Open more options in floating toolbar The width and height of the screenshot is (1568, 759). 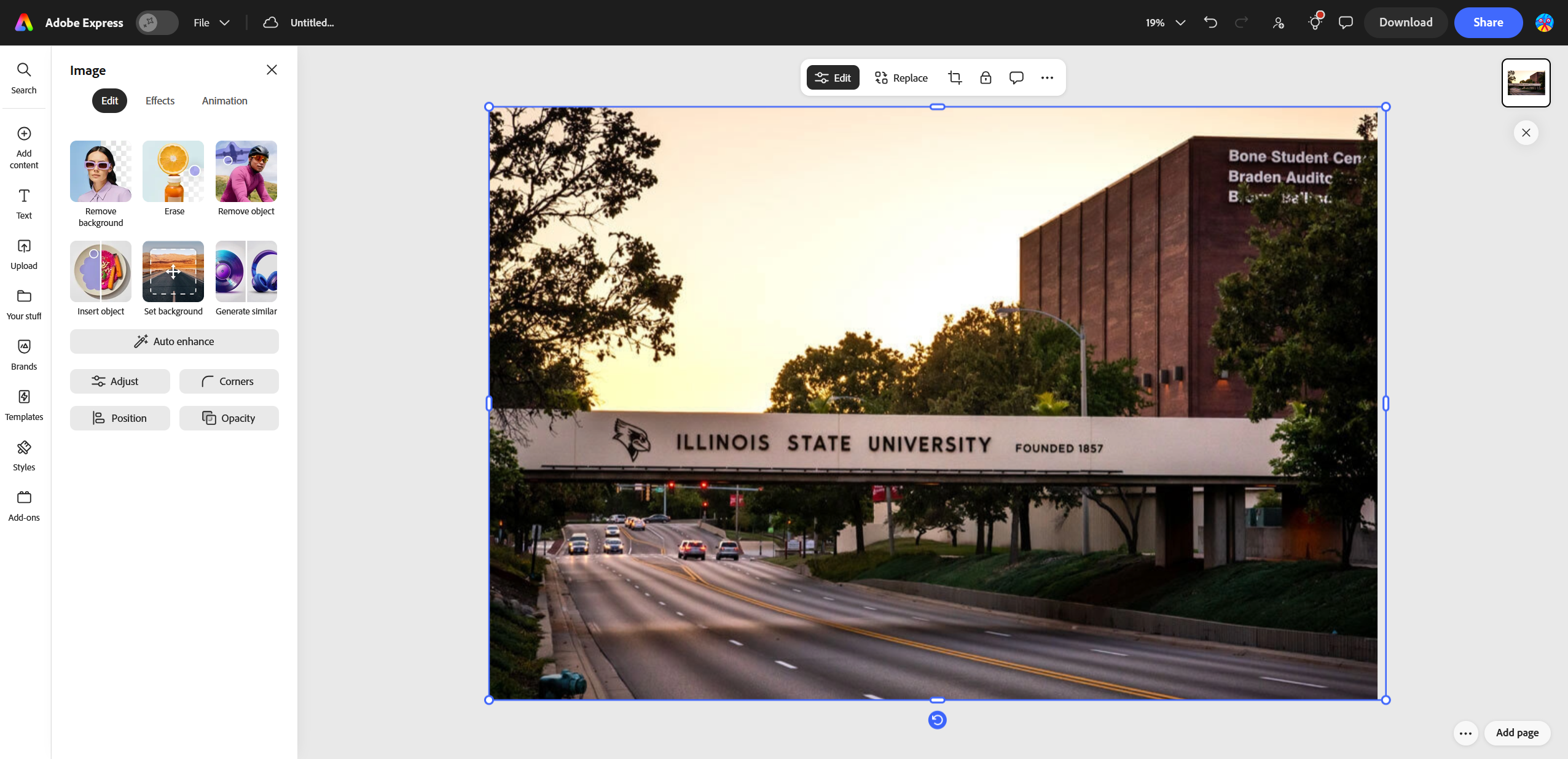click(x=1047, y=77)
